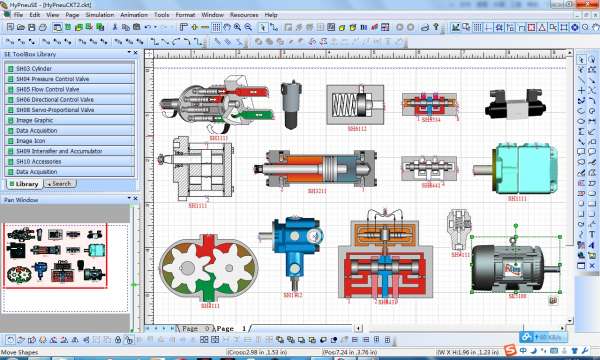Open the ToolBox Library panel dropdown arrow
This screenshot has height=360, width=600.
(x=129, y=52)
